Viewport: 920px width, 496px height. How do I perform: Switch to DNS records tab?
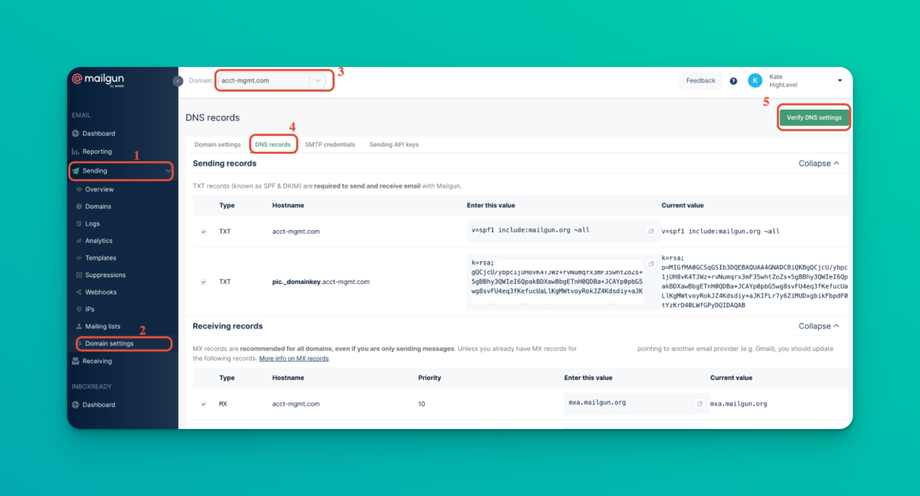273,144
